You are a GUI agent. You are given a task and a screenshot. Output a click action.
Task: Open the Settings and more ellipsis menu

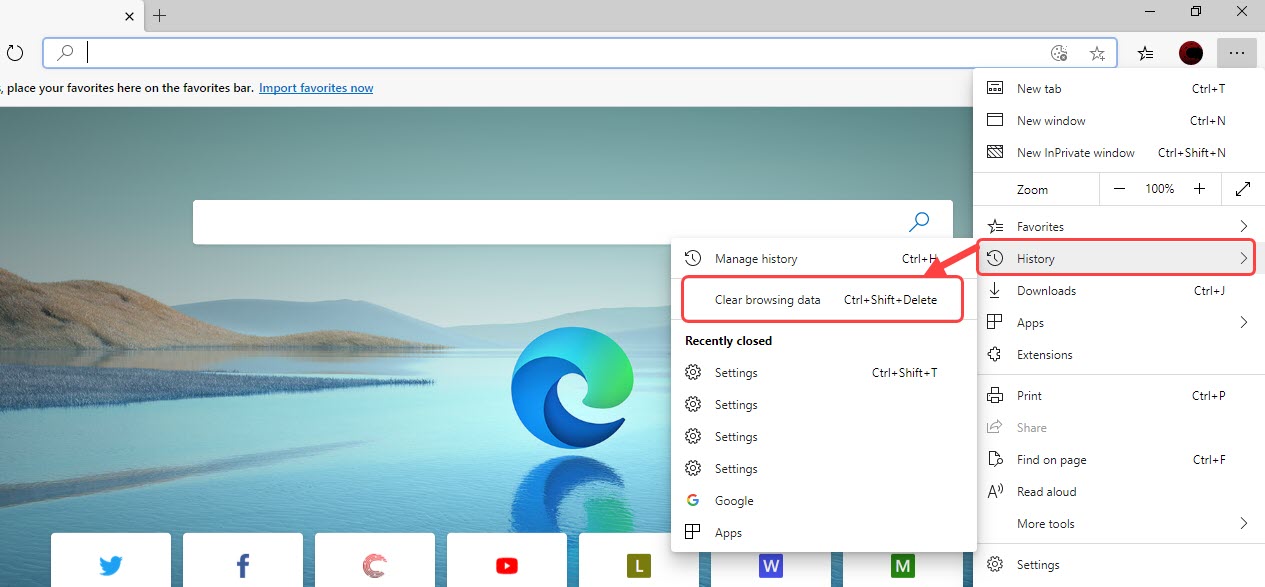click(x=1237, y=53)
